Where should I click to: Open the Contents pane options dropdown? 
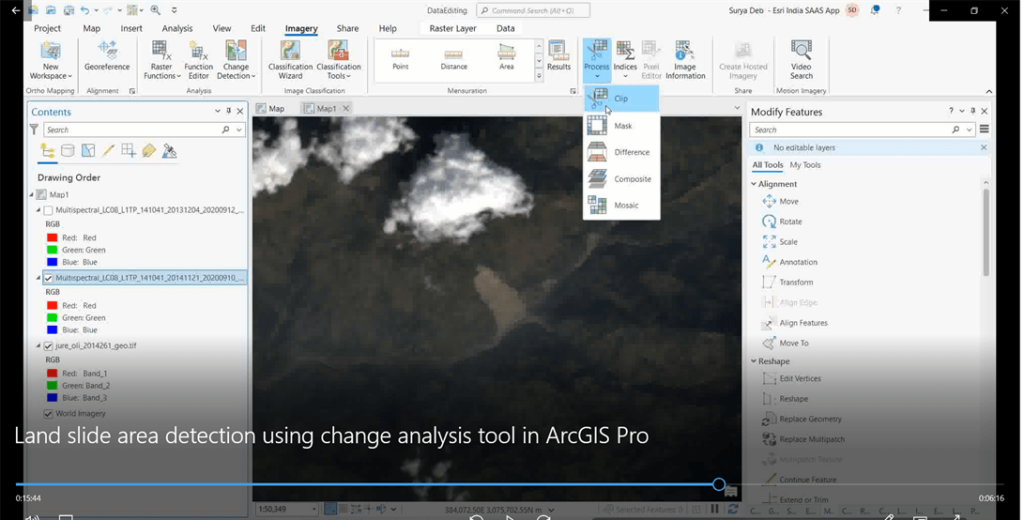(x=217, y=112)
